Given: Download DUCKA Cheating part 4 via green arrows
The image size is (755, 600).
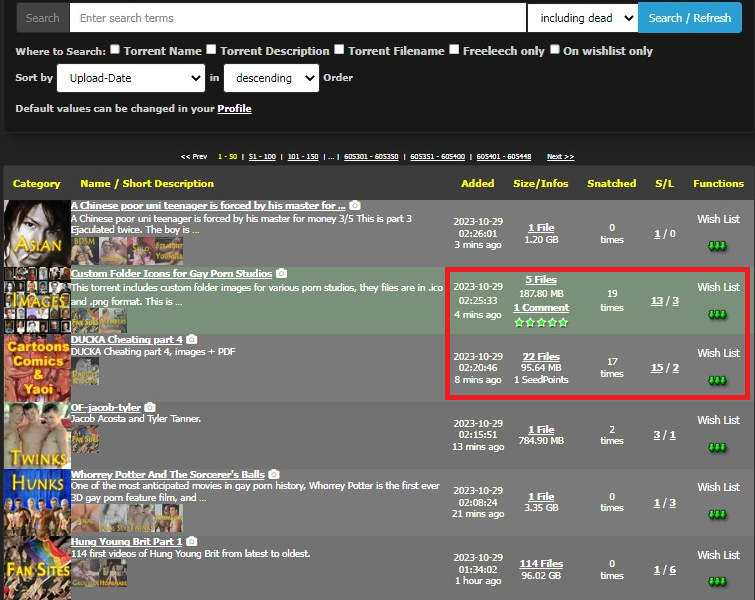Looking at the screenshot, I should coord(717,381).
